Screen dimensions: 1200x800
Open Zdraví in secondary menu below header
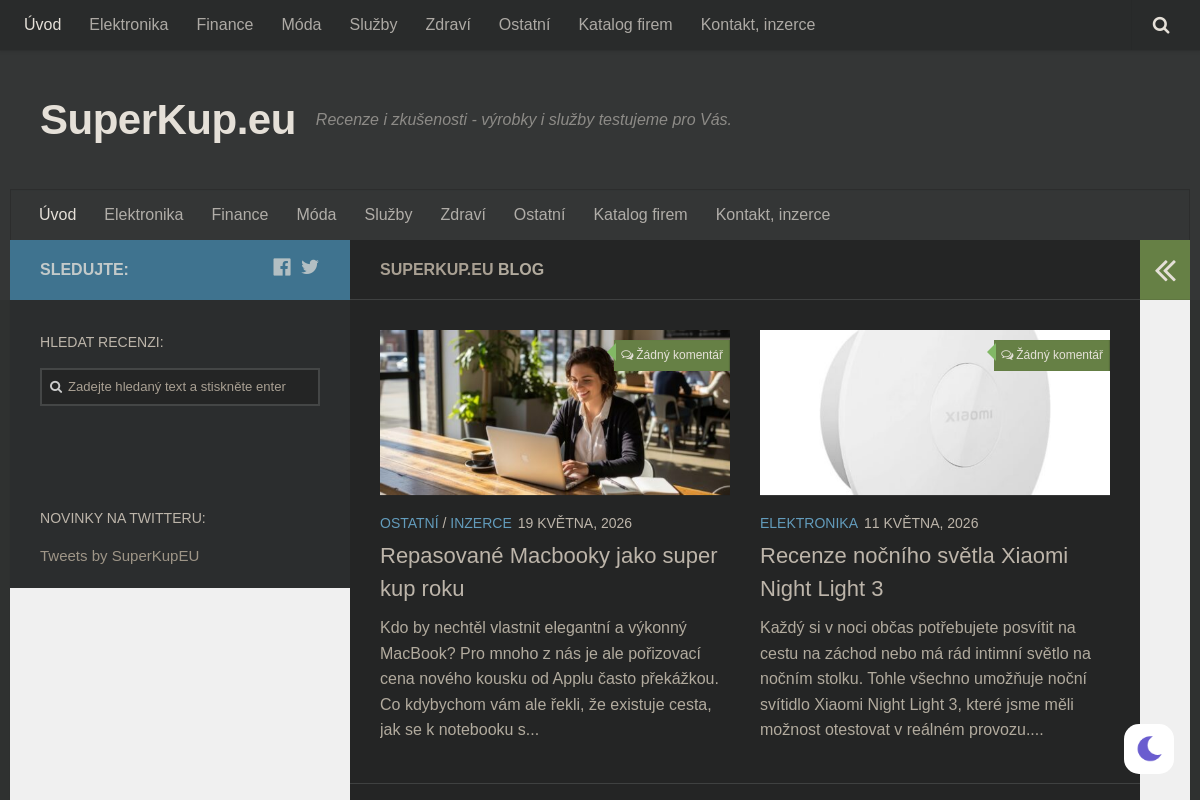(463, 215)
